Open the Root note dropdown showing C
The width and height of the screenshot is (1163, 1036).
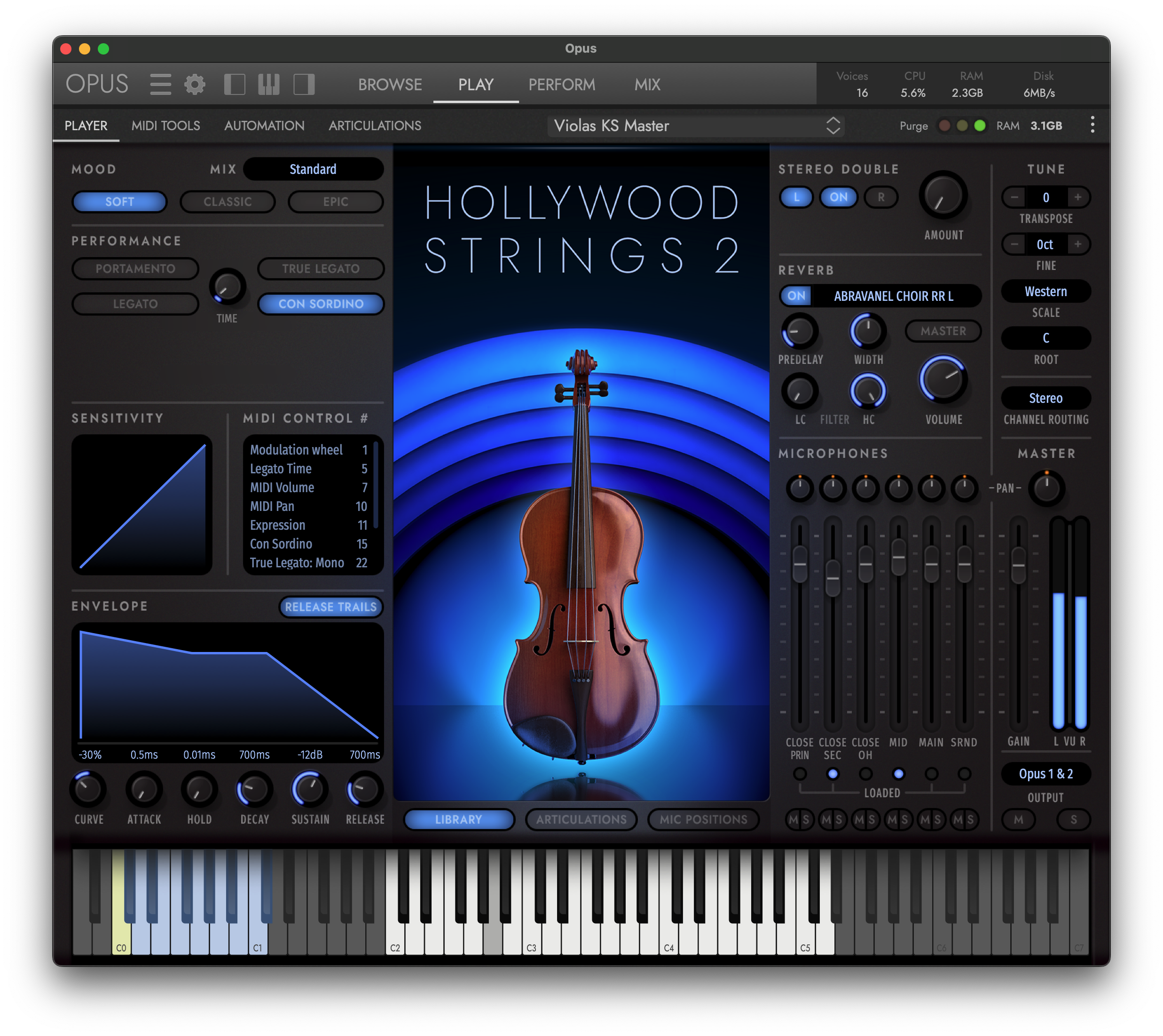tap(1046, 338)
